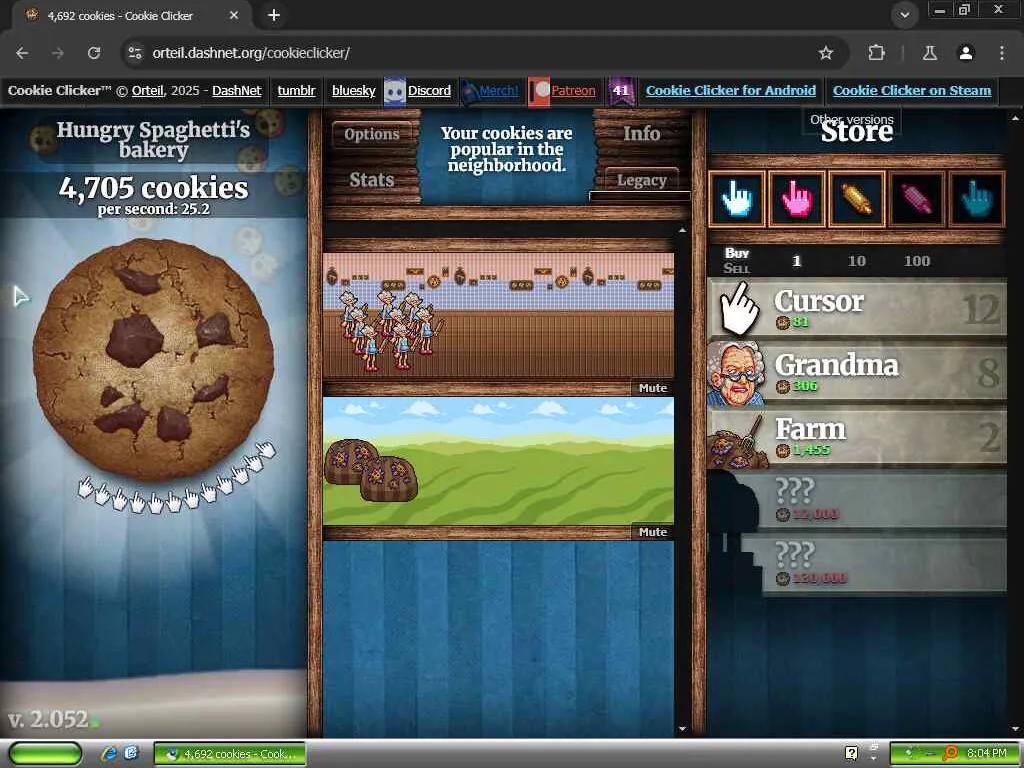The width and height of the screenshot is (1024, 768).
Task: Open the Legacy menu
Action: [x=641, y=180]
